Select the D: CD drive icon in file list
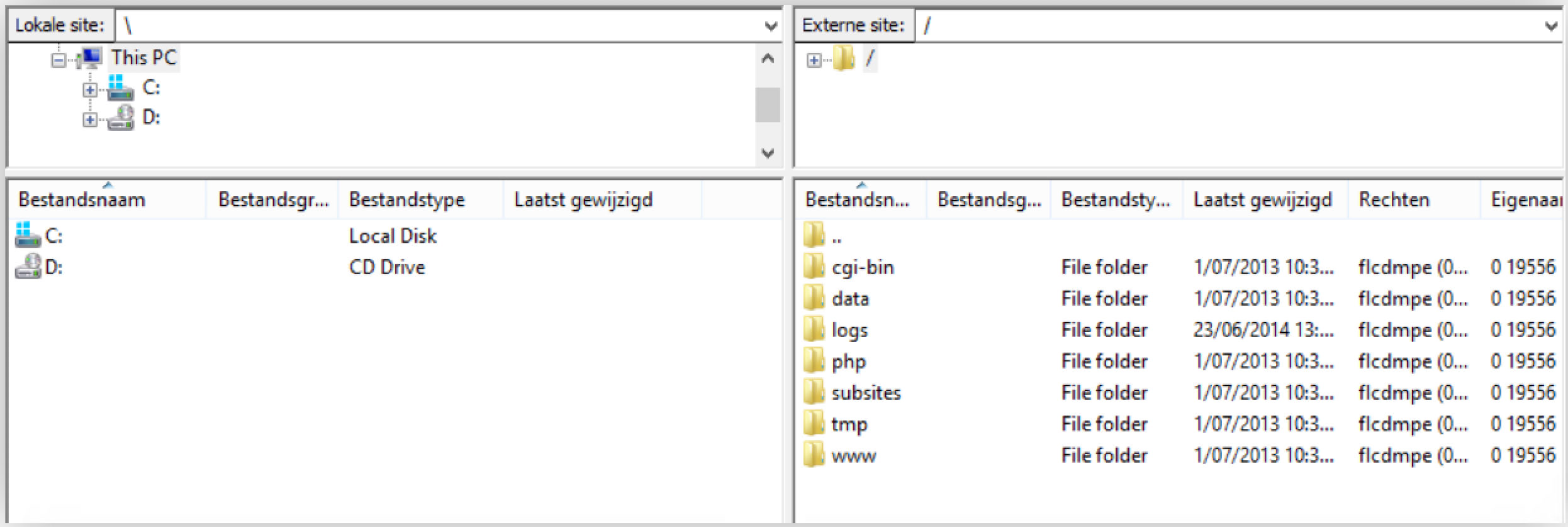The height and width of the screenshot is (527, 1568). click(27, 267)
